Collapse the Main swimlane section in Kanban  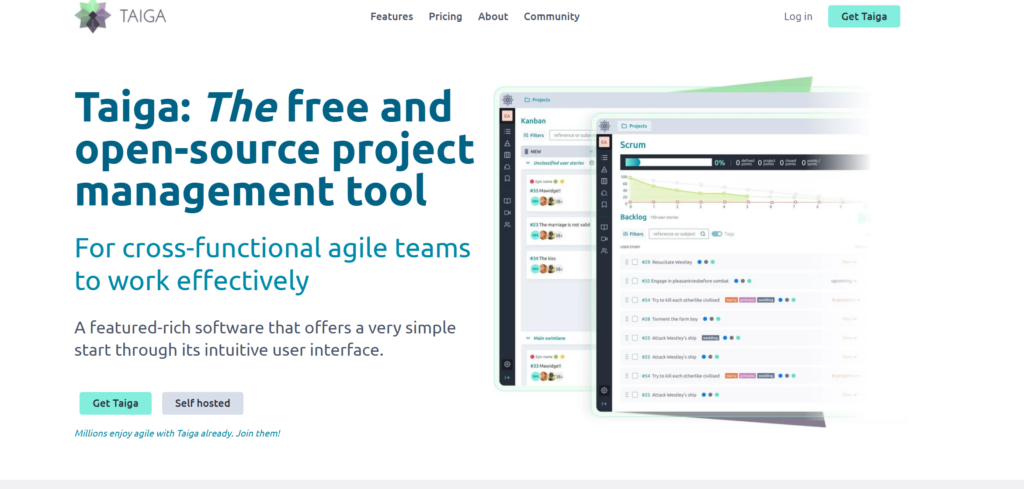tap(528, 340)
